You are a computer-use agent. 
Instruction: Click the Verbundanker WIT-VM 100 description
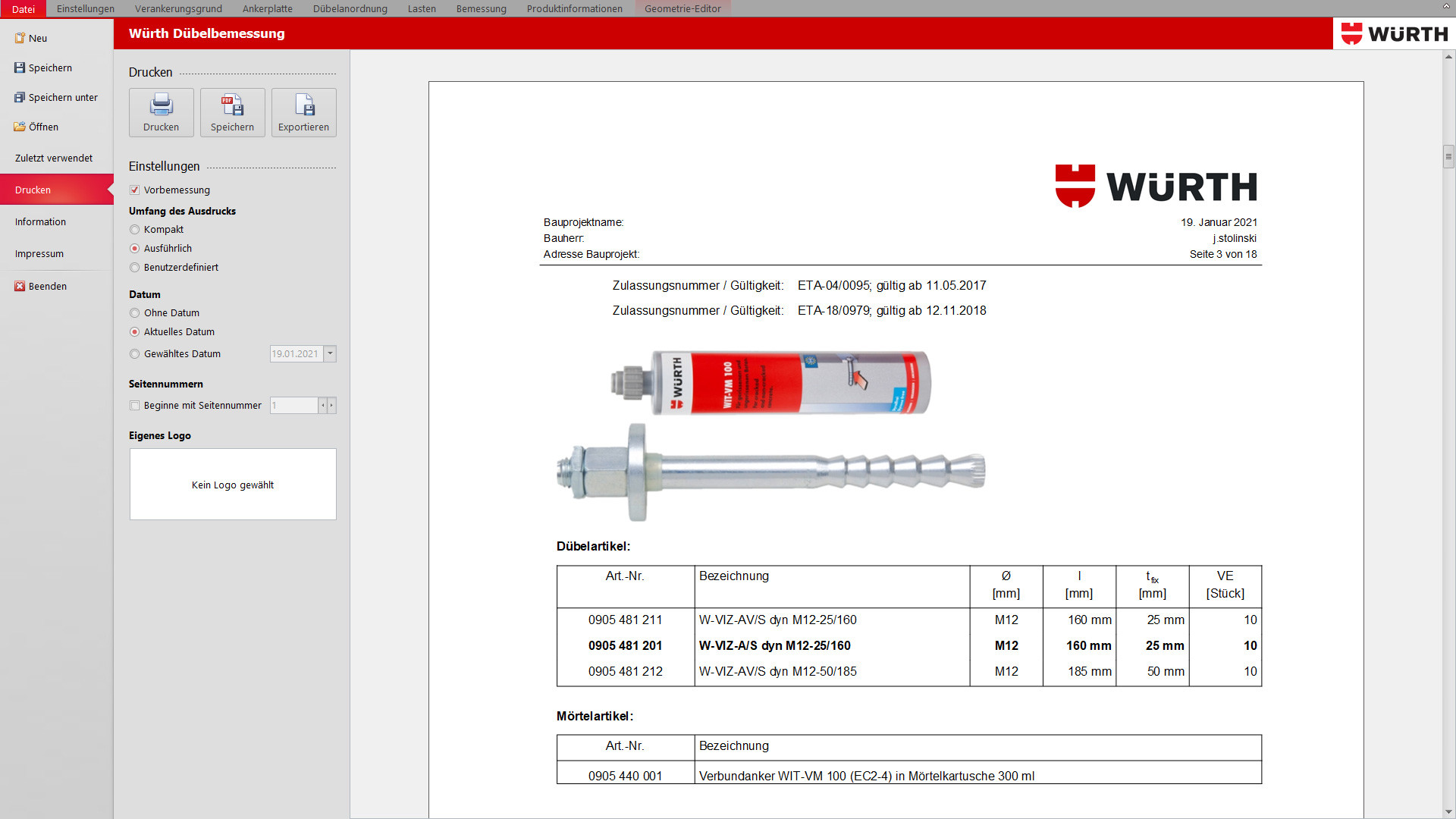(x=866, y=776)
